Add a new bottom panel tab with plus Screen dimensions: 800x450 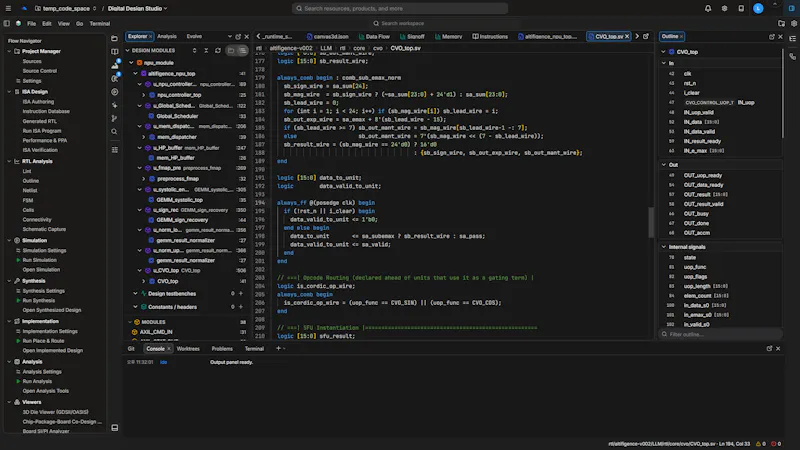coord(278,348)
